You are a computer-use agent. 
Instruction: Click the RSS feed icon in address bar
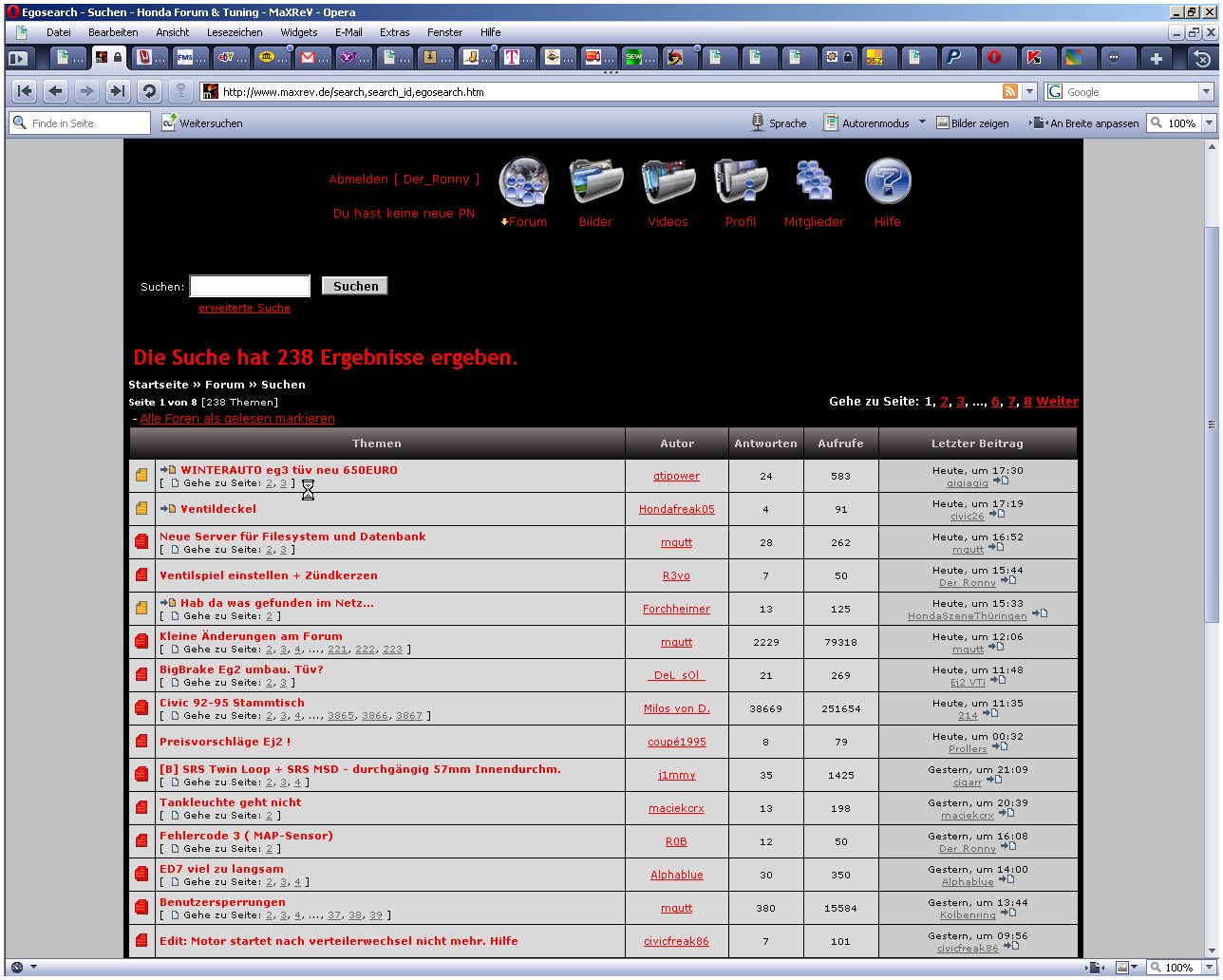click(1010, 91)
